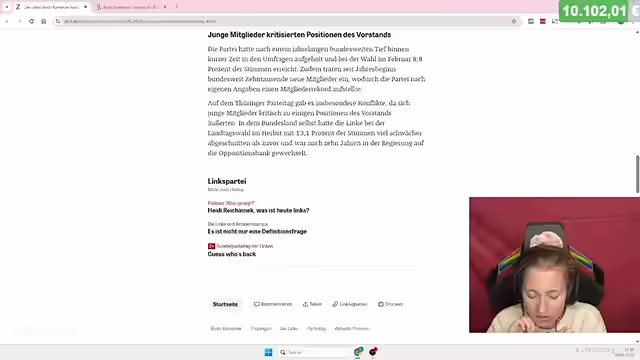Open the black and red taskbar app
Image resolution: width=640 pixels, height=360 pixels.
tap(373, 352)
